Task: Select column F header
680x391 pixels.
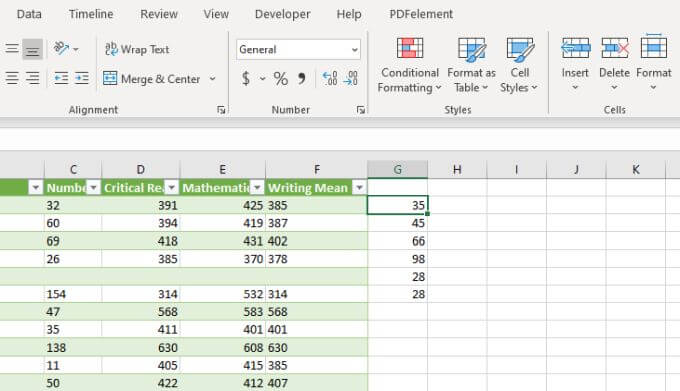Action: click(x=317, y=169)
